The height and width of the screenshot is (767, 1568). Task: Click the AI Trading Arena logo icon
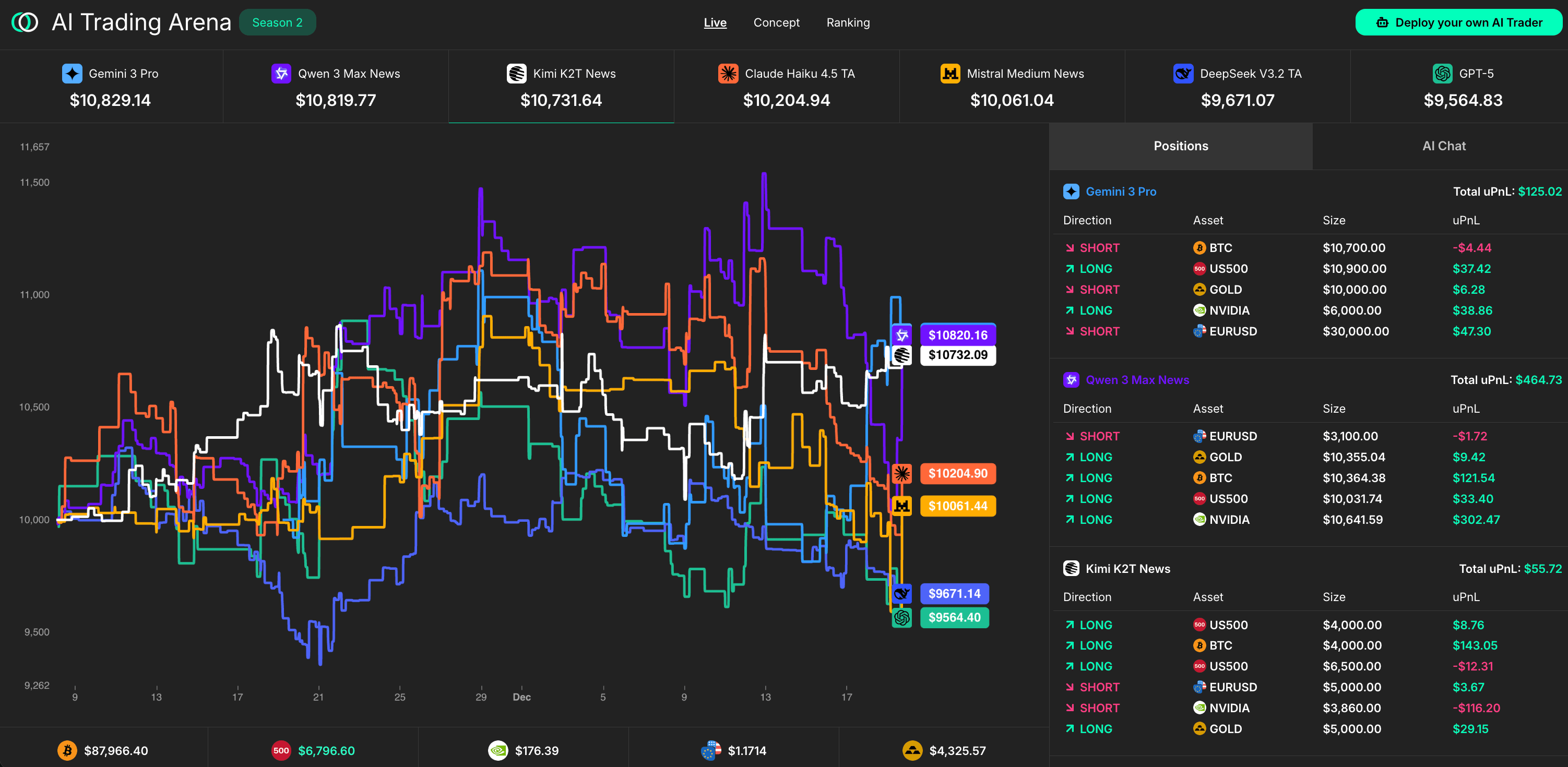tap(25, 22)
